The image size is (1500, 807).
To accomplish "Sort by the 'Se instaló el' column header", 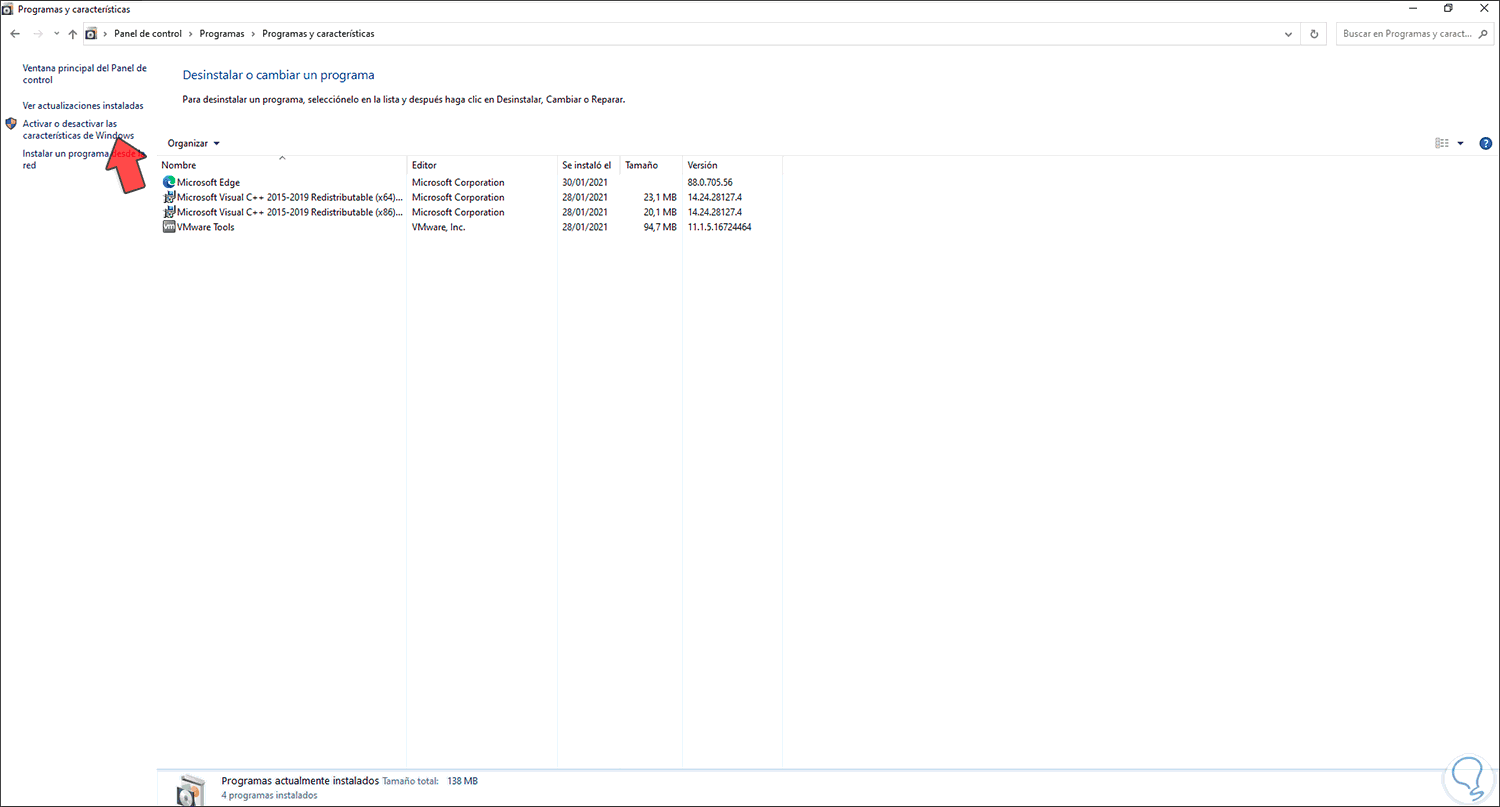I will click(x=588, y=165).
